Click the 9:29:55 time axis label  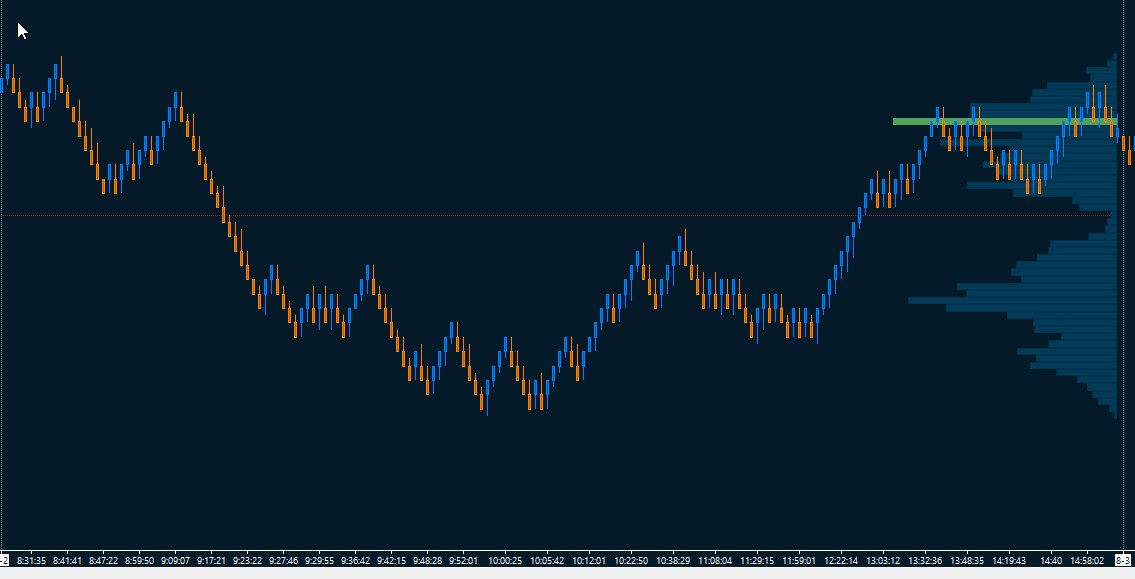319,560
